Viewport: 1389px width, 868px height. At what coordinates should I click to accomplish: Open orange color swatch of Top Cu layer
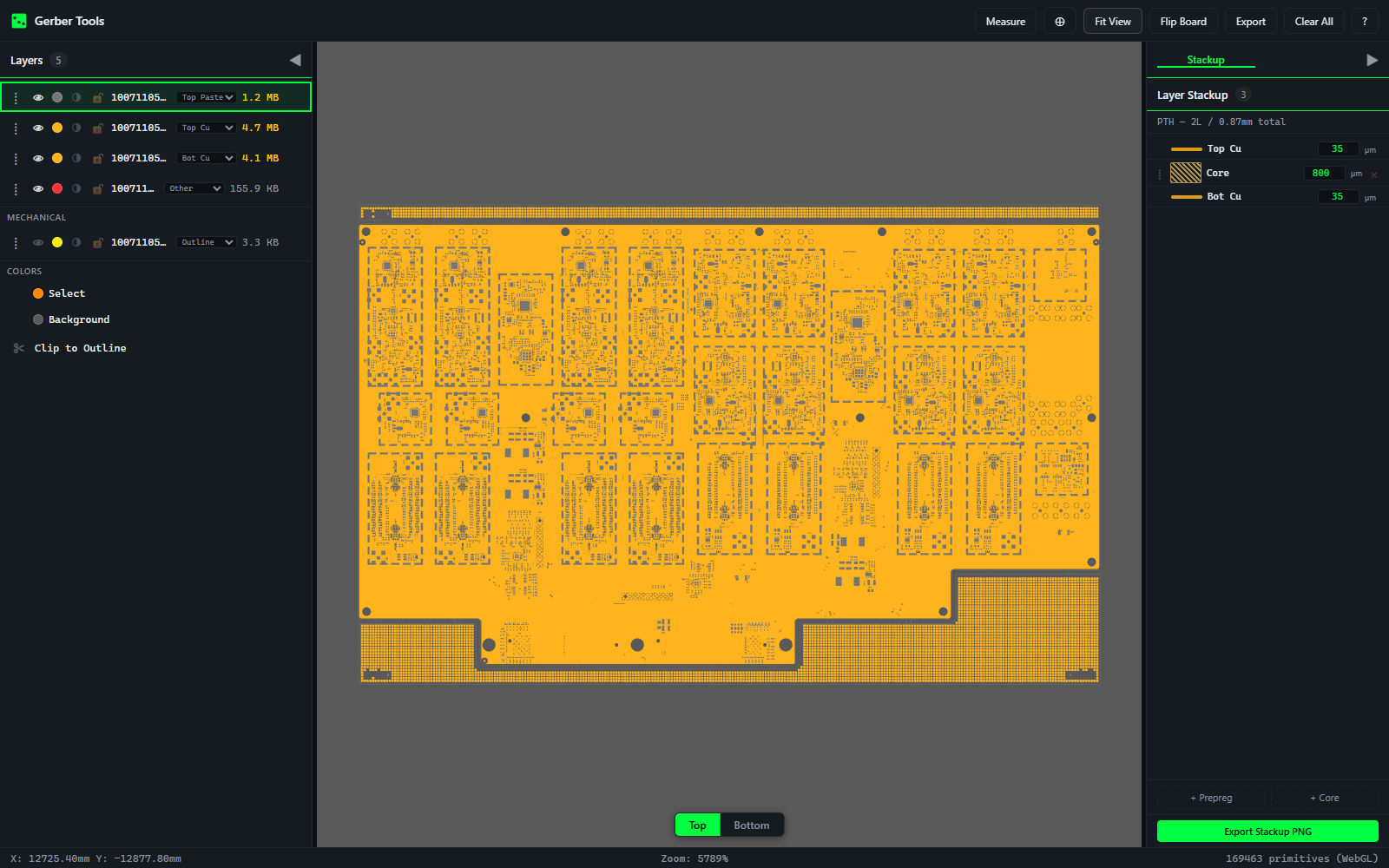pyautogui.click(x=57, y=128)
